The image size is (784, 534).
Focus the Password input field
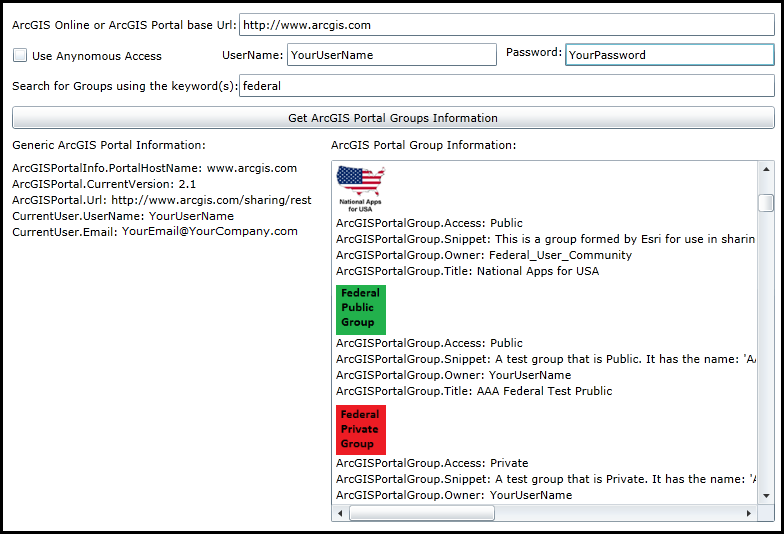pyautogui.click(x=670, y=55)
